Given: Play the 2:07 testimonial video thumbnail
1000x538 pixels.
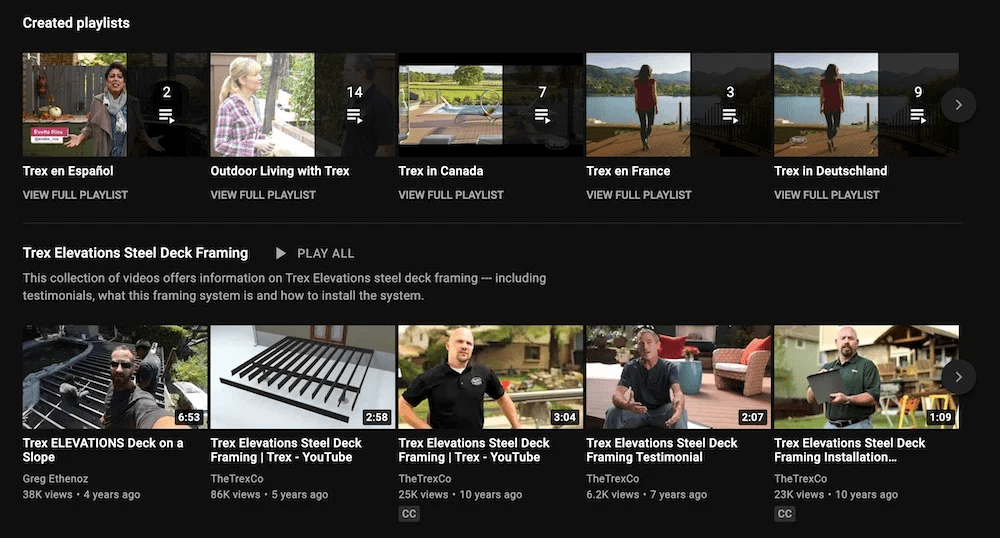Looking at the screenshot, I should point(679,377).
